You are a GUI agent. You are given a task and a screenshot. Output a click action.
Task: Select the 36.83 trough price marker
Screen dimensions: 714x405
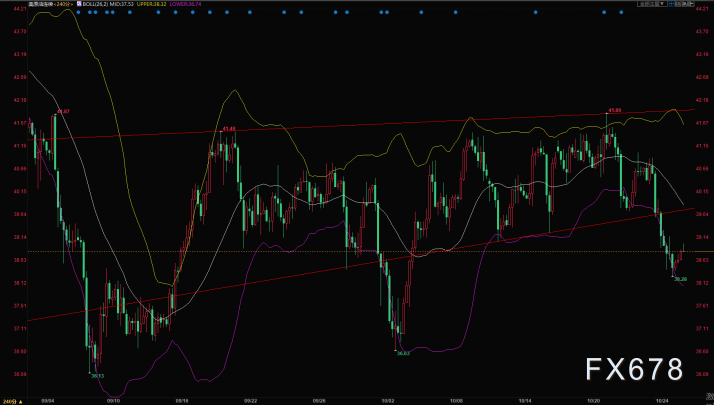tap(403, 353)
